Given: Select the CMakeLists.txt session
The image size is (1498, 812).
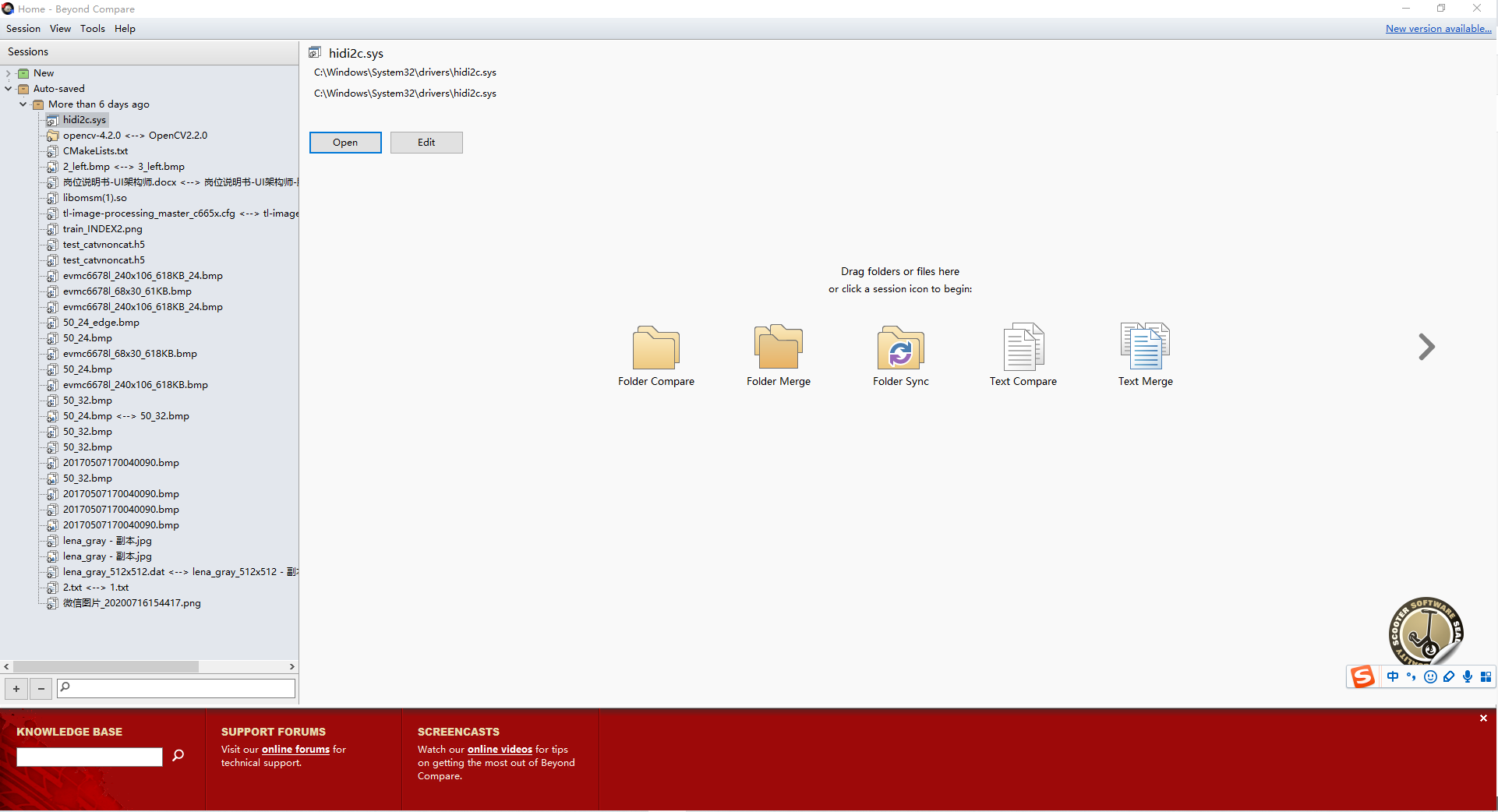Looking at the screenshot, I should click(x=95, y=151).
